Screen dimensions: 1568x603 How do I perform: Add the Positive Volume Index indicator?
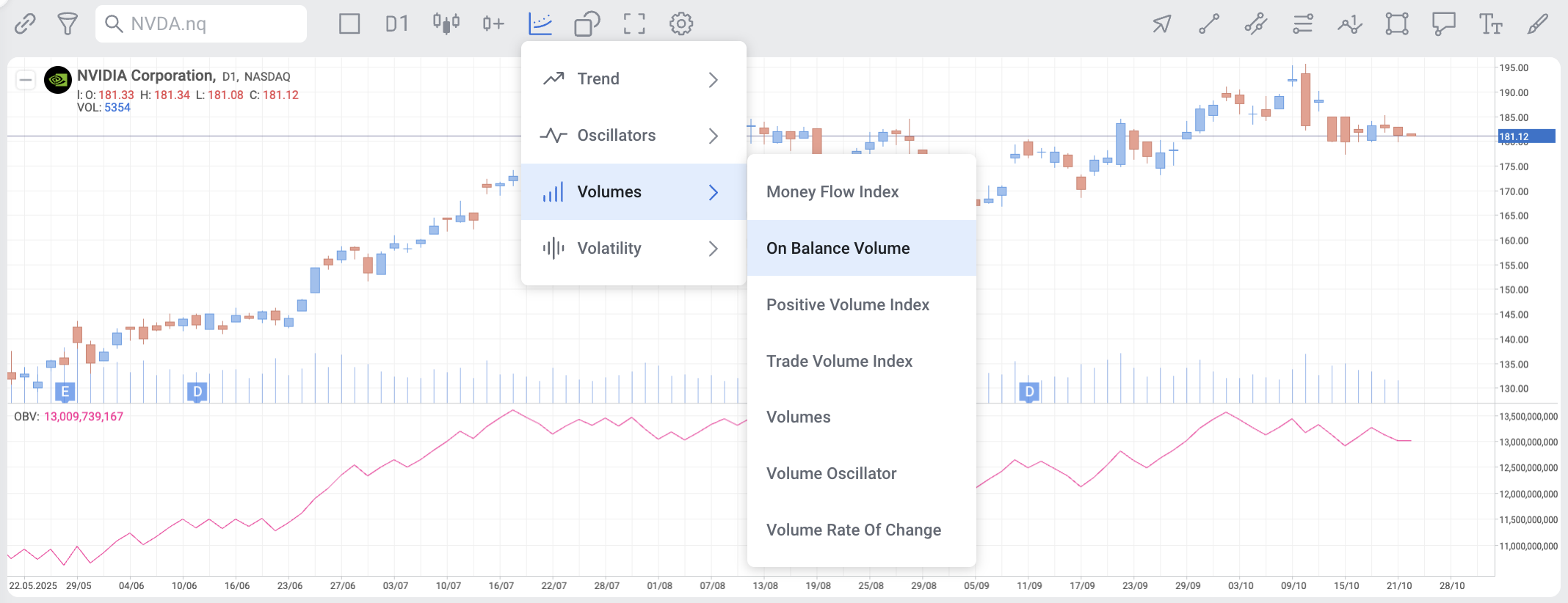click(x=862, y=304)
